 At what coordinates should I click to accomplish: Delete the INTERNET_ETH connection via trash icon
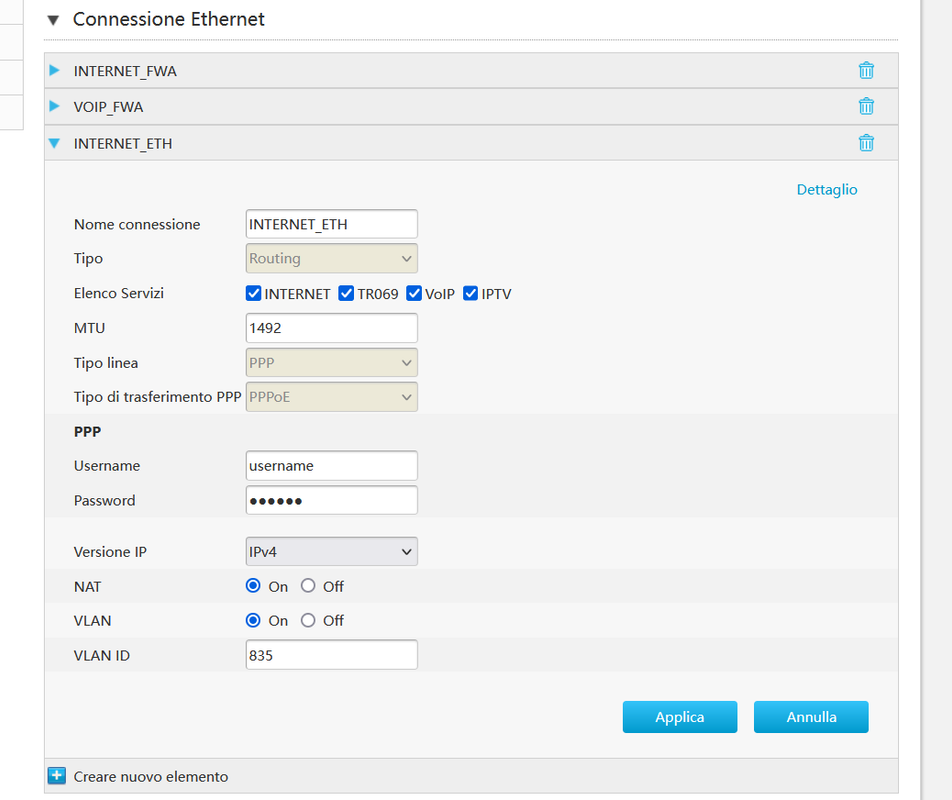(x=866, y=143)
